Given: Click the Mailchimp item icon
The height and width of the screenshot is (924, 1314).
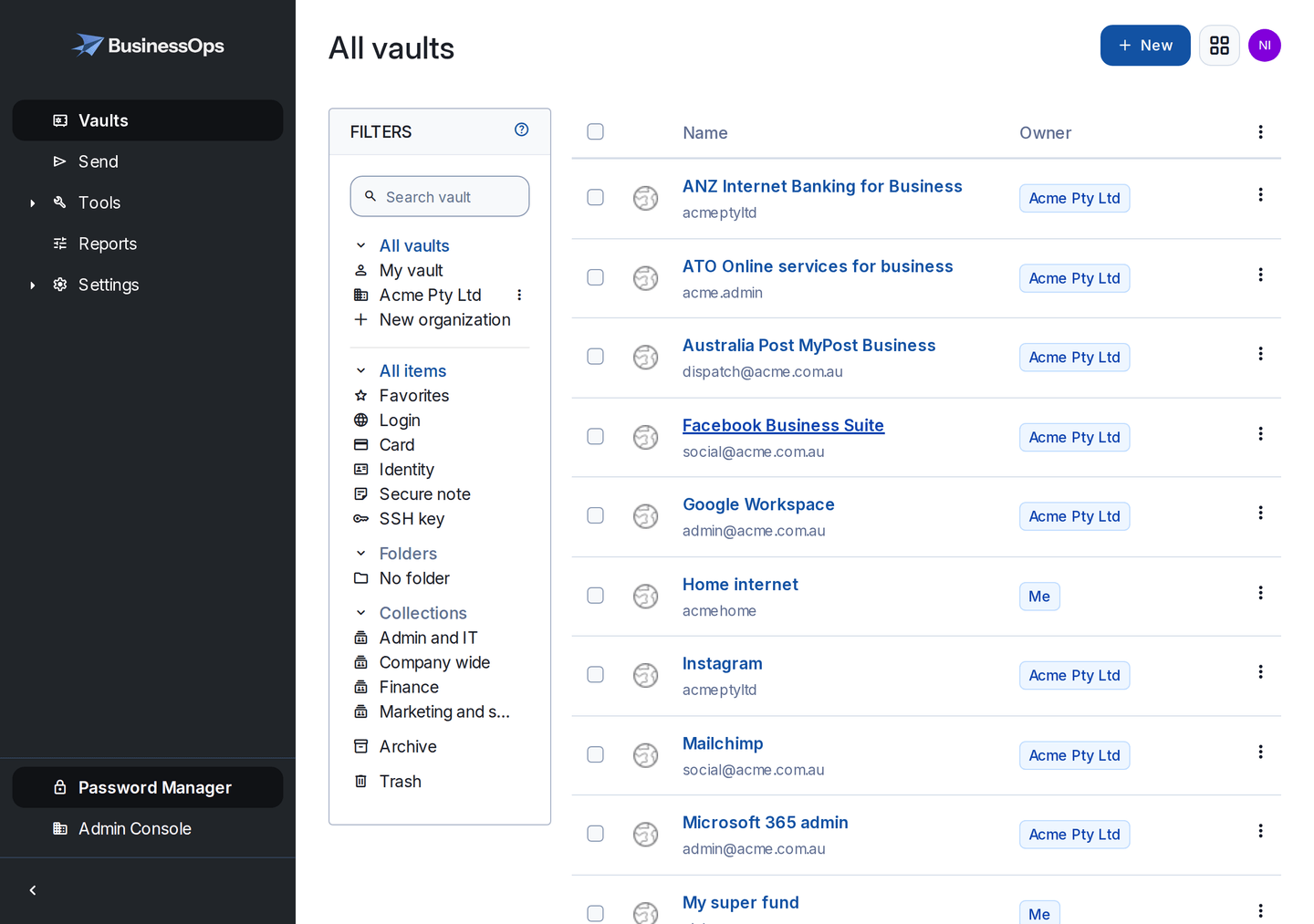Looking at the screenshot, I should click(x=646, y=755).
